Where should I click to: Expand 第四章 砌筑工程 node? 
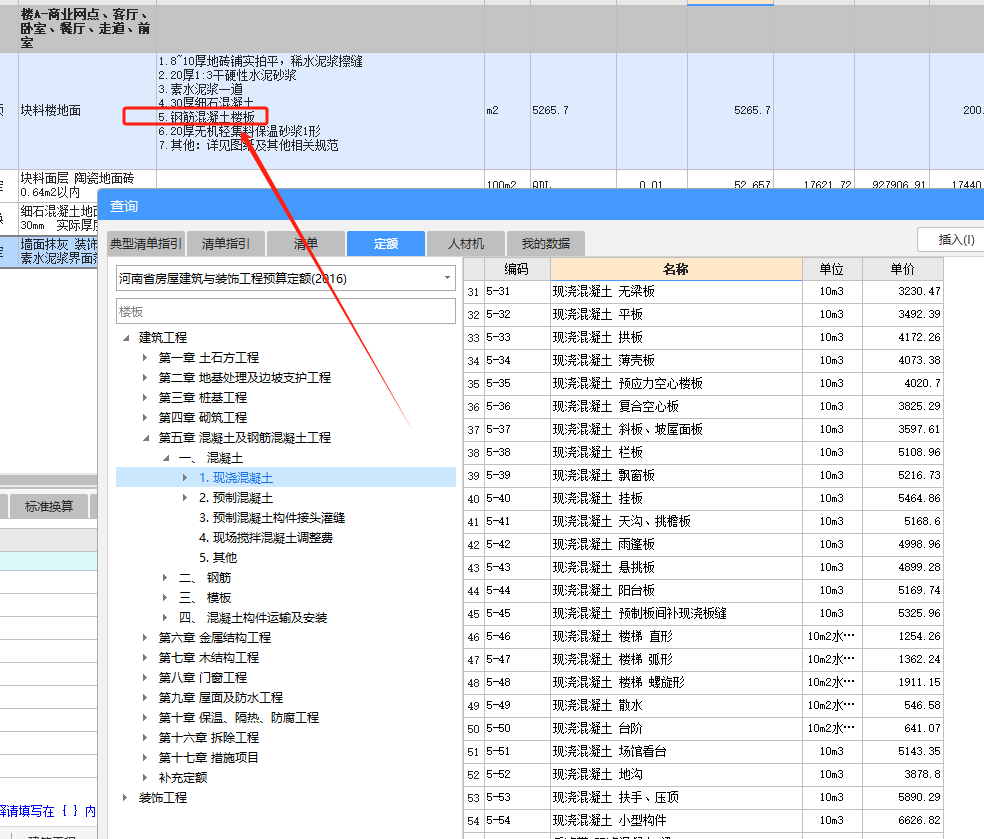pos(145,417)
